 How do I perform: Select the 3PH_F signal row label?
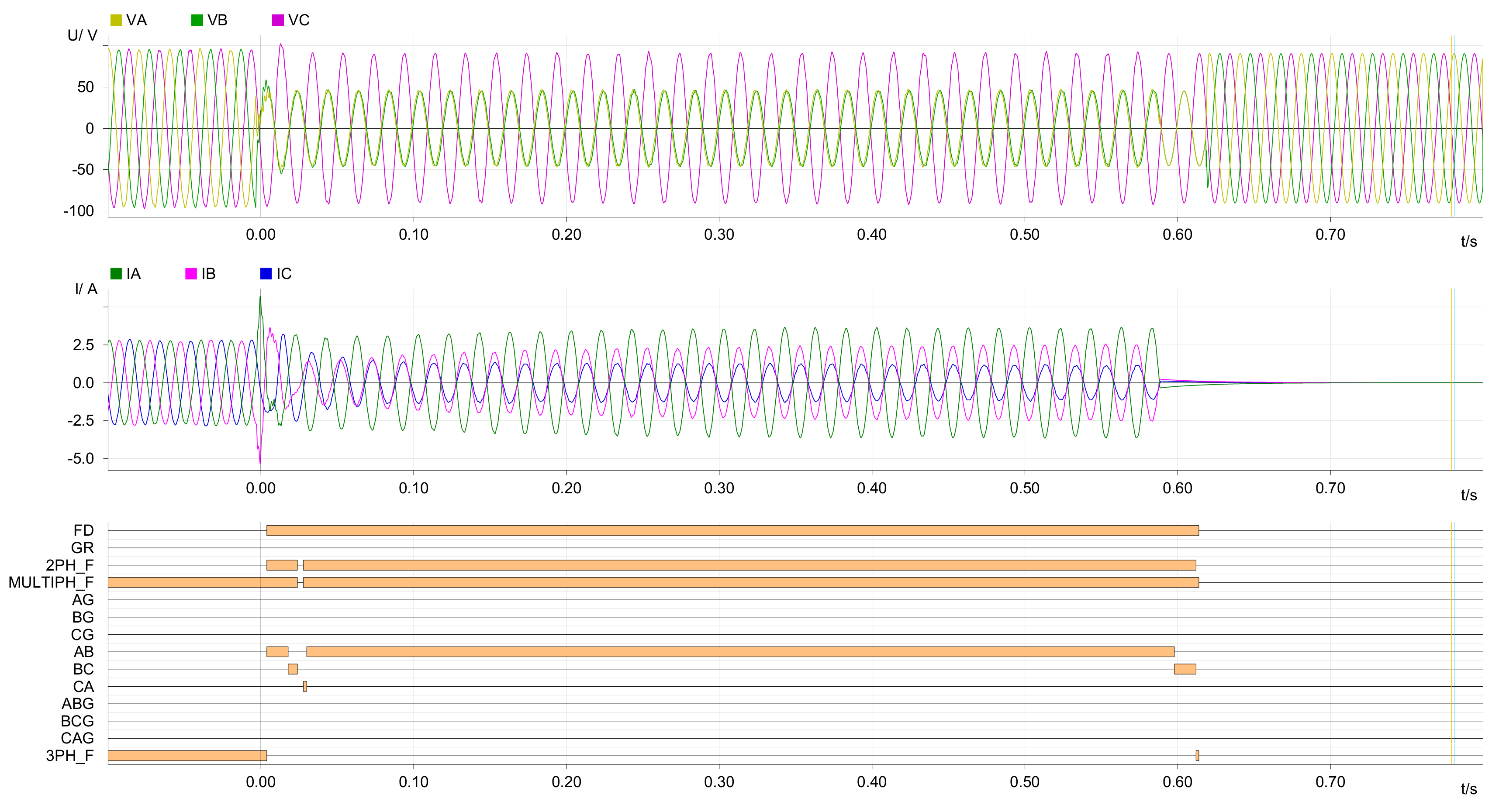point(69,756)
